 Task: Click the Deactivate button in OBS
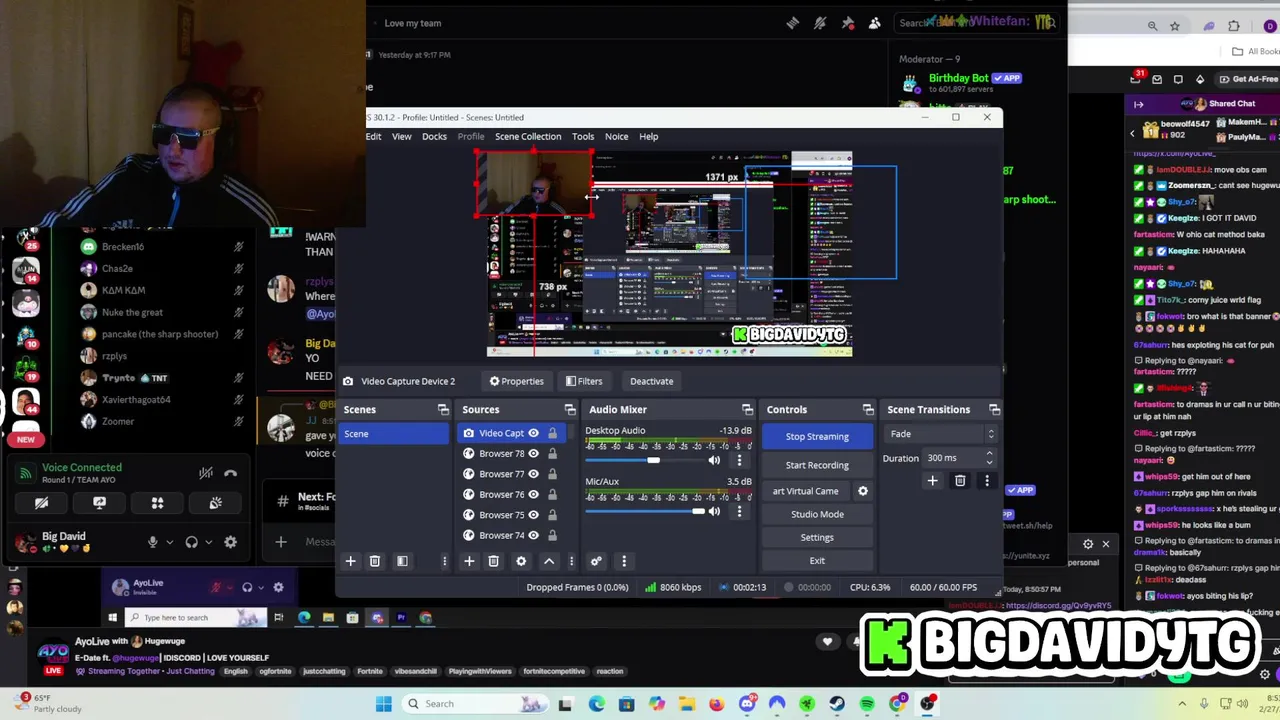tap(651, 381)
